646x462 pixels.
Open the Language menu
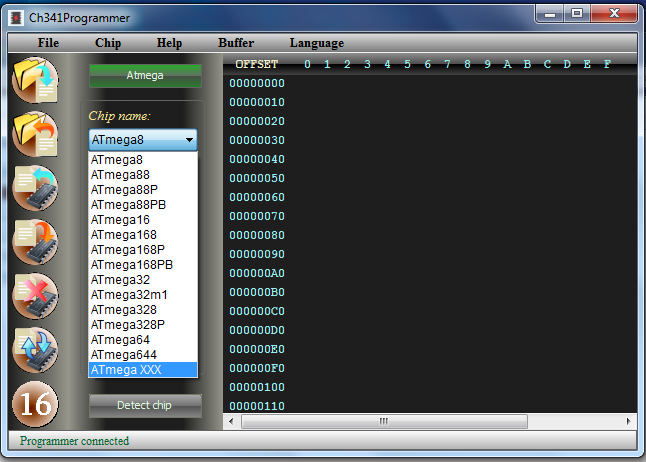(x=317, y=43)
